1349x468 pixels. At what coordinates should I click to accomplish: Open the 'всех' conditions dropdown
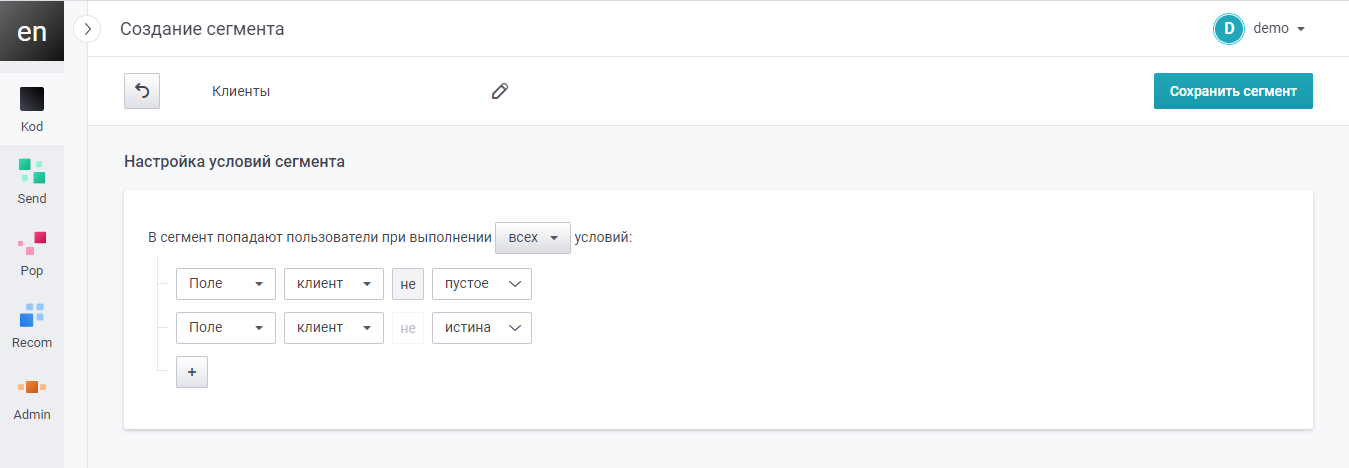pyautogui.click(x=533, y=238)
